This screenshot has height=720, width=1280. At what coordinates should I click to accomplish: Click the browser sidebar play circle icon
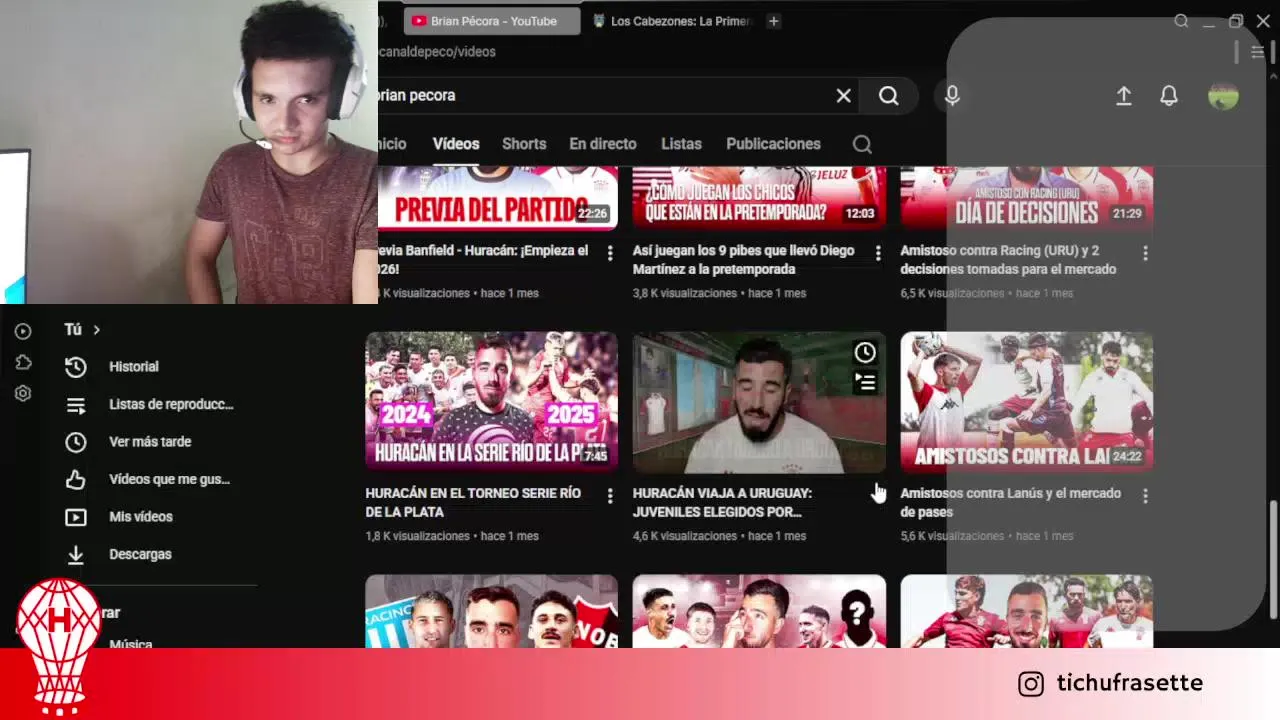pyautogui.click(x=23, y=331)
